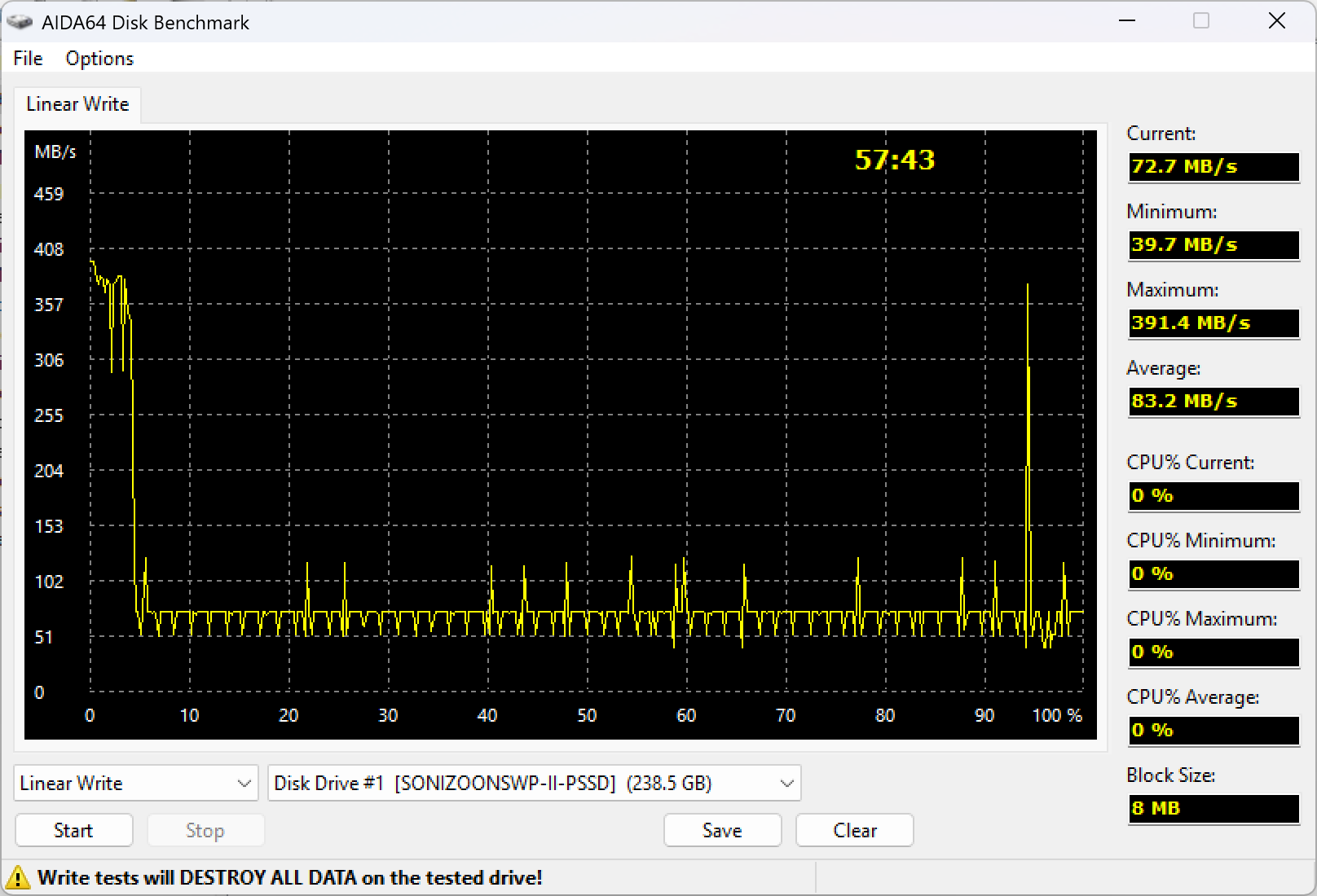Viewport: 1317px width, 896px height.
Task: Click the 204 label on the MB/s axis
Action: tap(49, 471)
